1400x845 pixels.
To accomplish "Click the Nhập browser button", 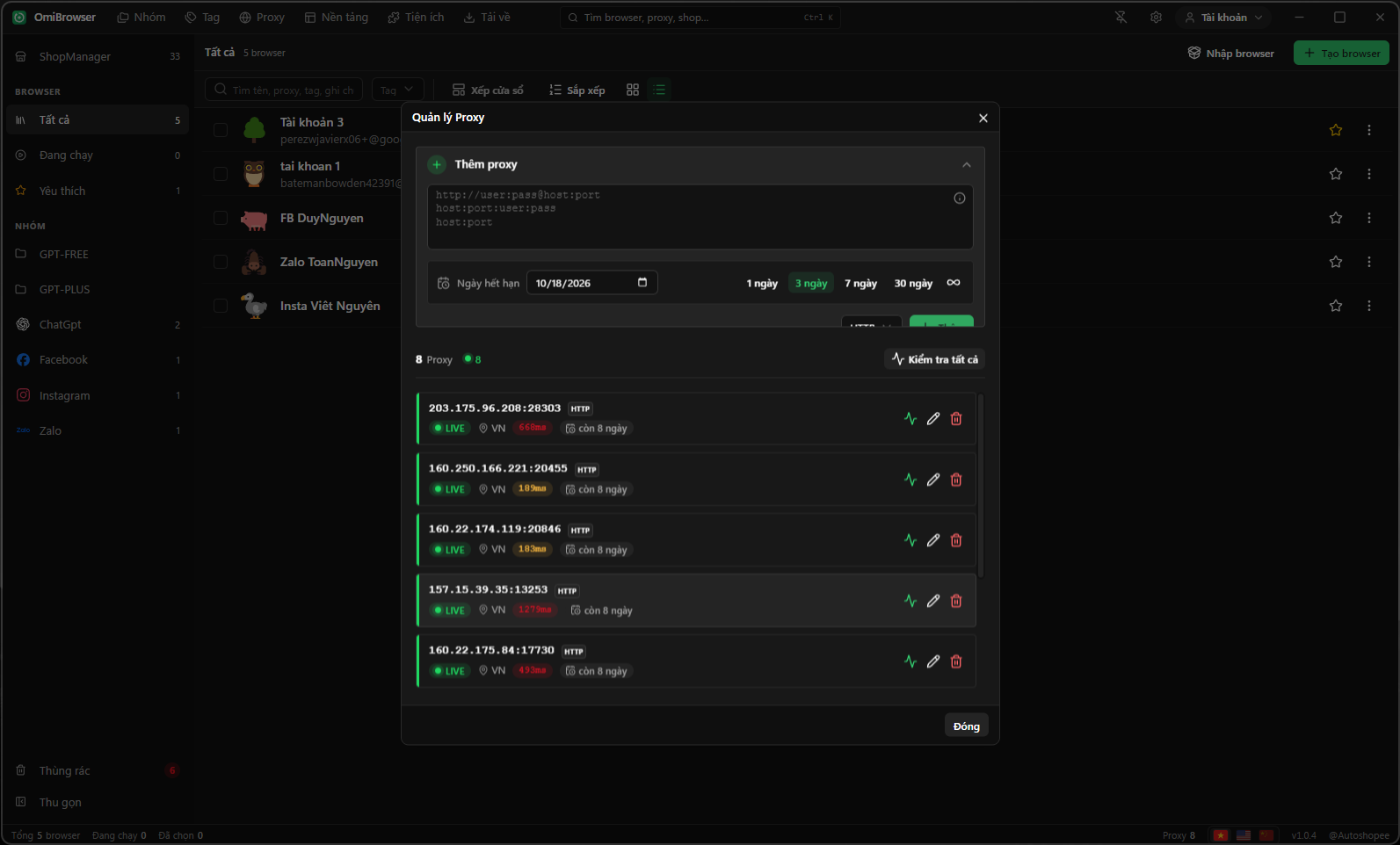I will pyautogui.click(x=1230, y=53).
